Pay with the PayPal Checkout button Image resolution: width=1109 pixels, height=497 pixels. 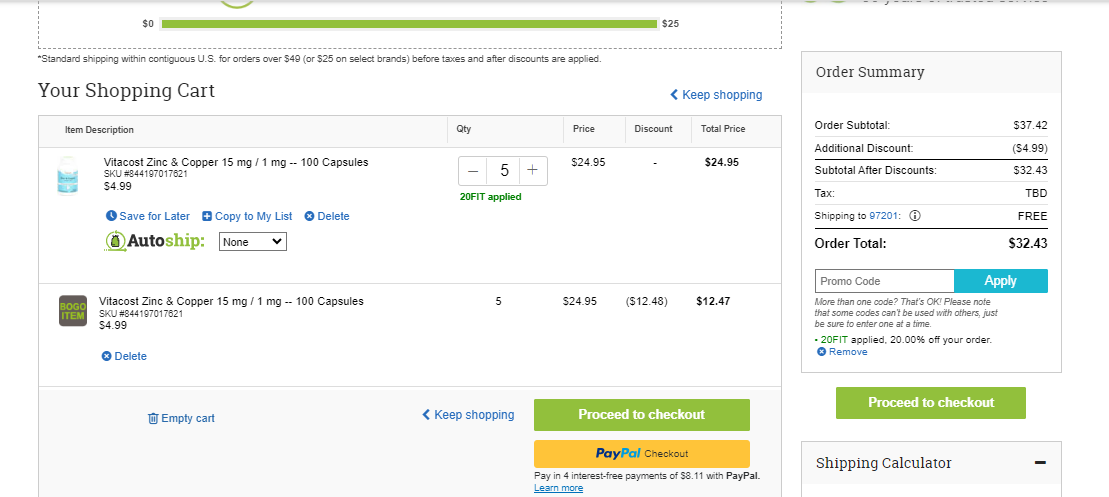point(641,454)
